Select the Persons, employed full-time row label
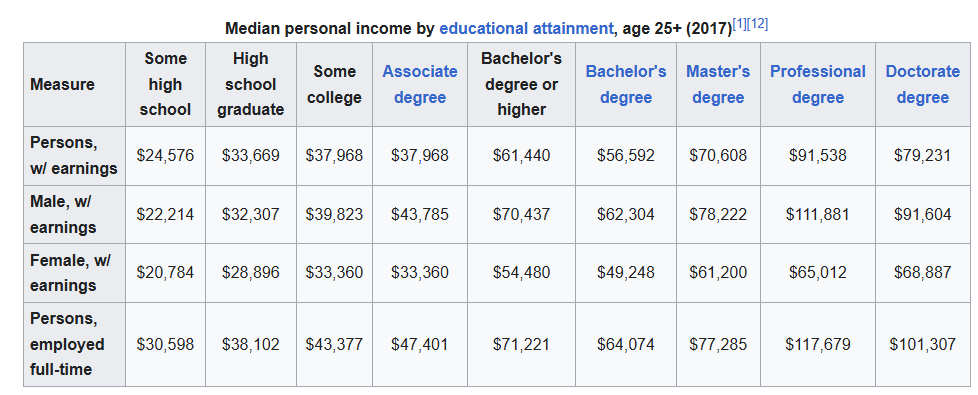978x395 pixels. point(74,344)
